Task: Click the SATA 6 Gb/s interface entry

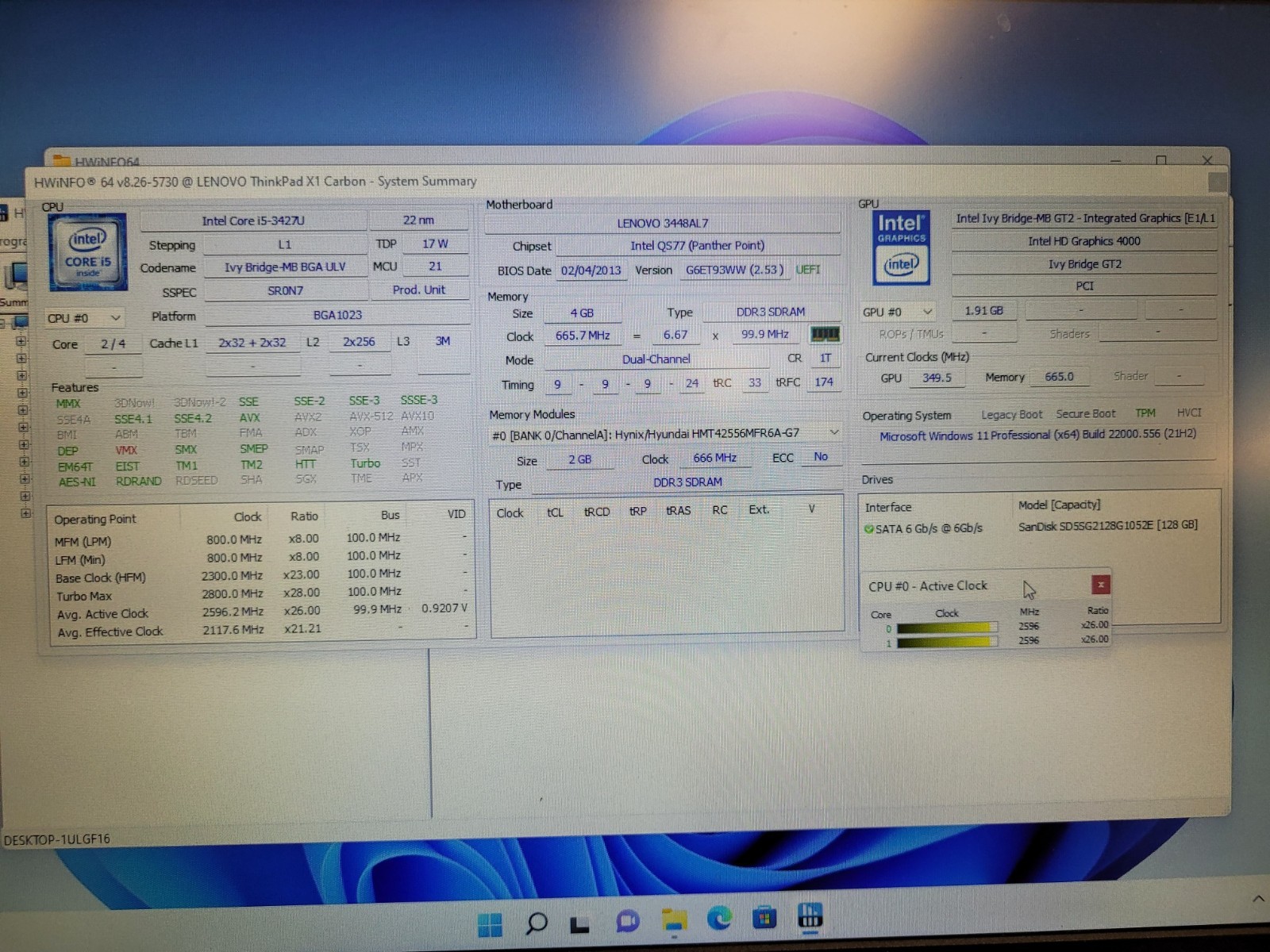Action: pos(929,528)
